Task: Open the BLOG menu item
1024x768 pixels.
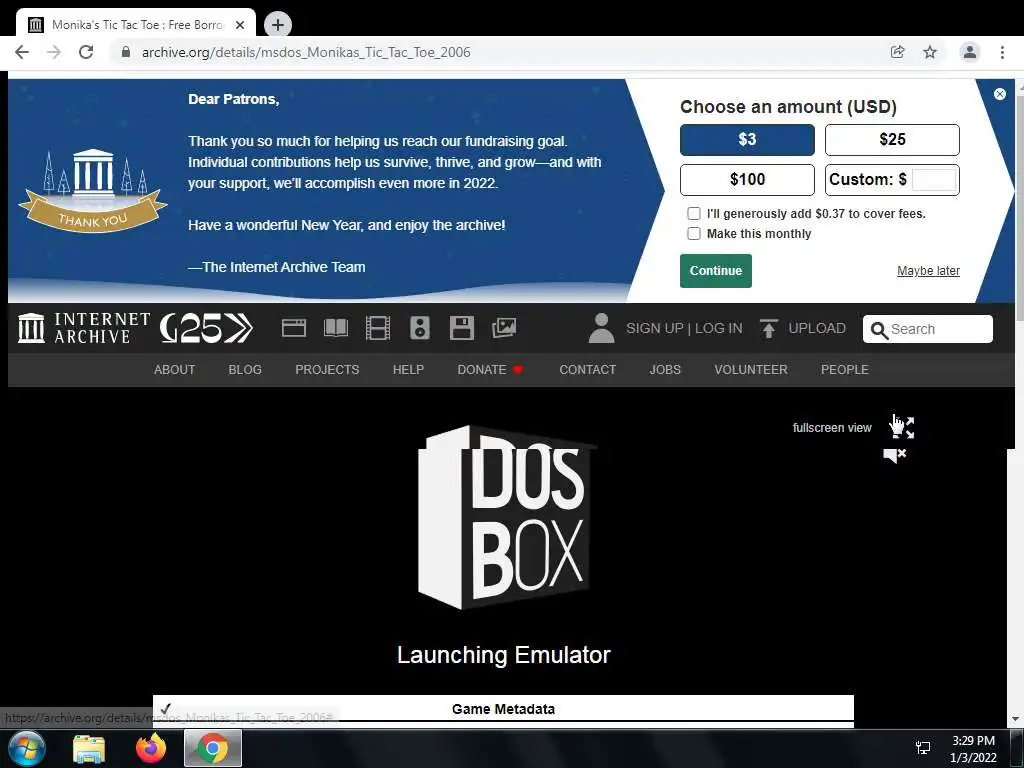Action: 245,370
